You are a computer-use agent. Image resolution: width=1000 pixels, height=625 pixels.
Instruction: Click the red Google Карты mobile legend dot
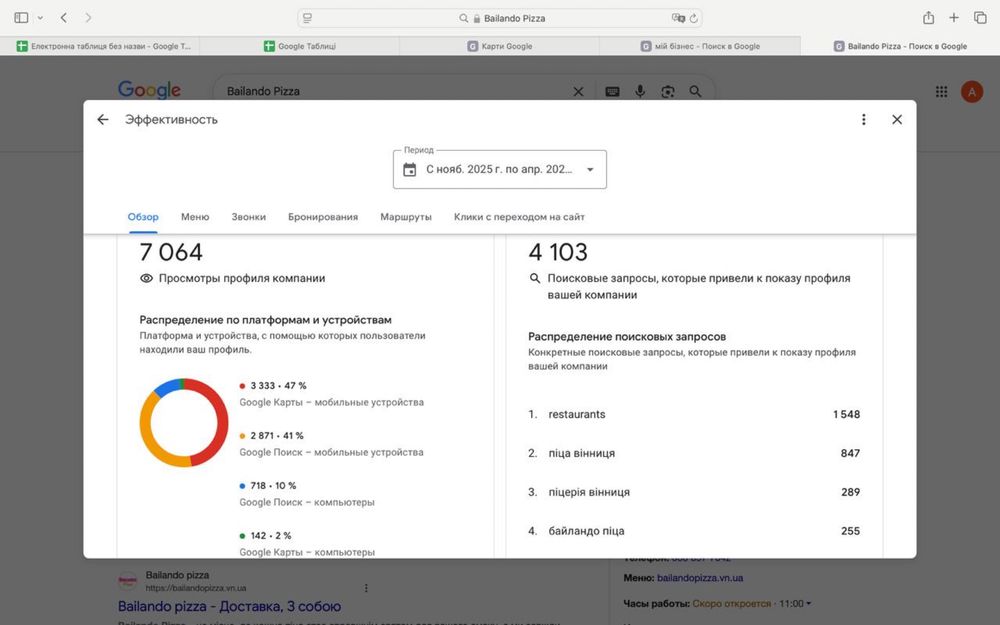coord(242,386)
